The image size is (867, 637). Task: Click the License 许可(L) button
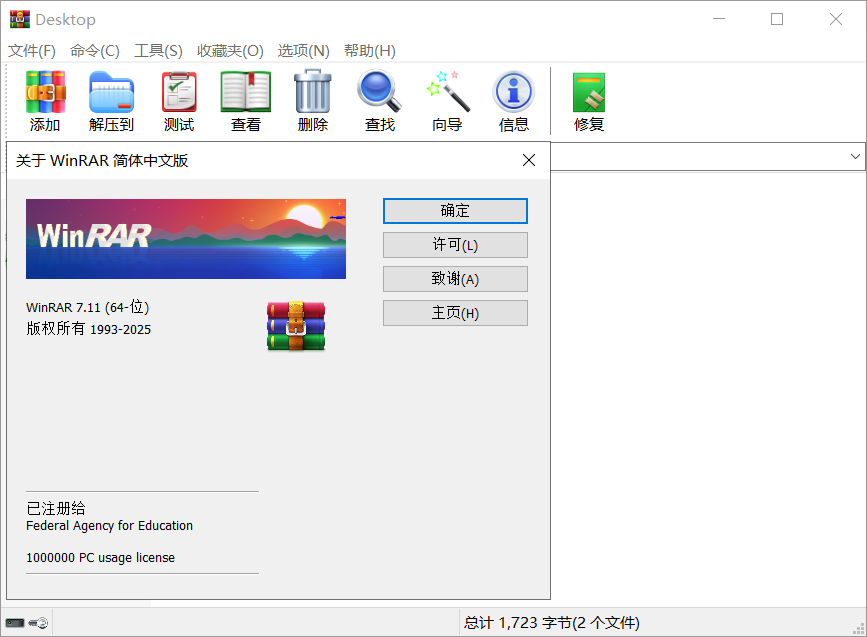point(455,245)
